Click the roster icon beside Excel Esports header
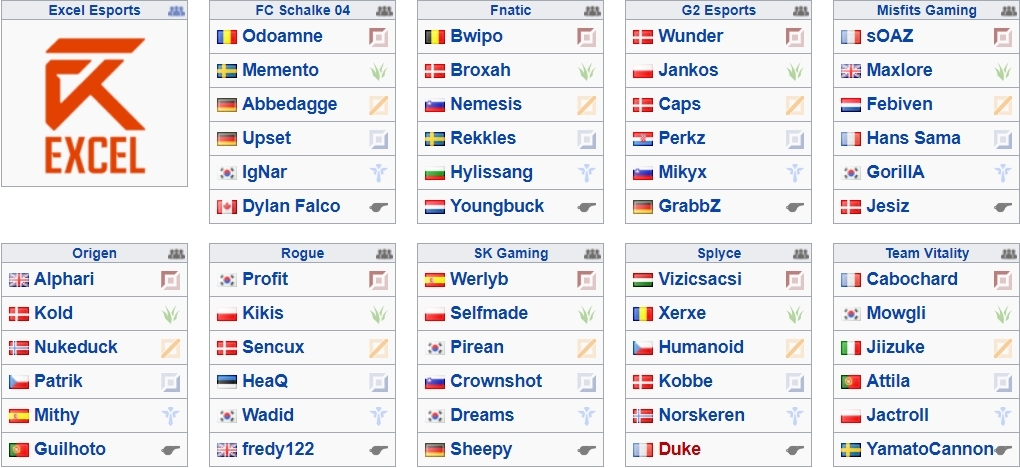The image size is (1020, 468). coord(176,10)
